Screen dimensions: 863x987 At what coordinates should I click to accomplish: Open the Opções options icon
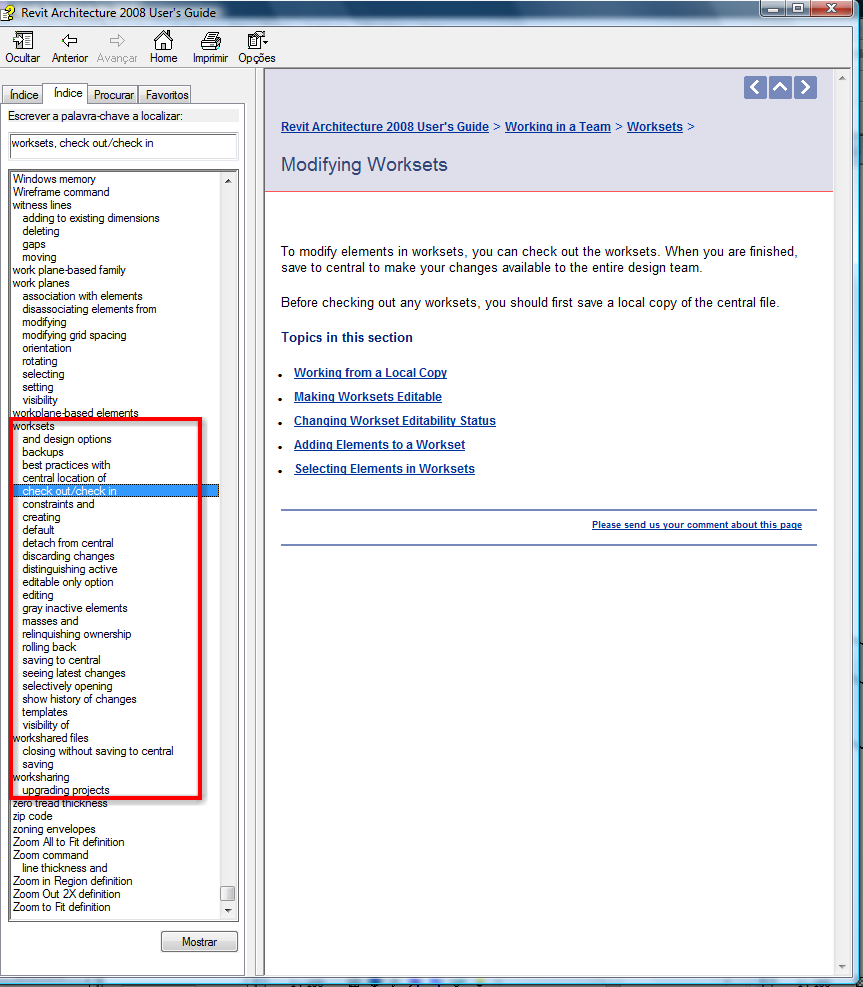[257, 40]
